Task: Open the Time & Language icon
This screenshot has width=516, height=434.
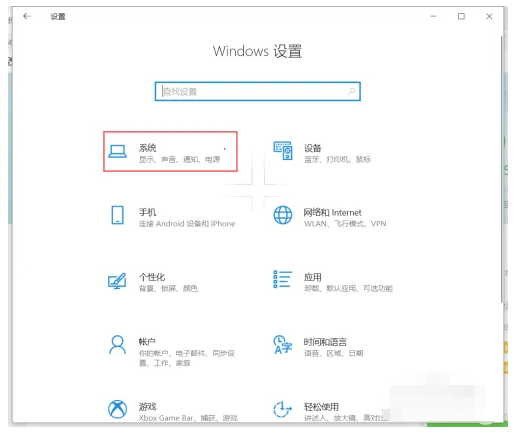Action: (x=283, y=344)
